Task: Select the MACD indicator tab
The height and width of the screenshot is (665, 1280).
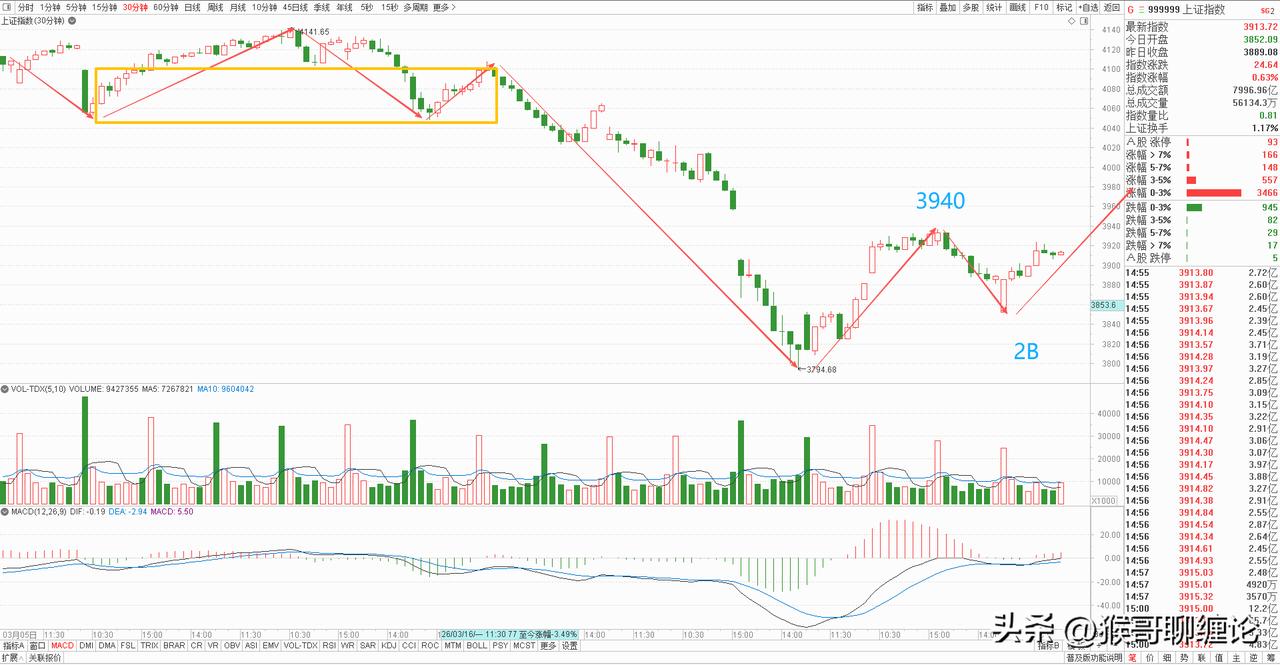Action: tap(63, 646)
